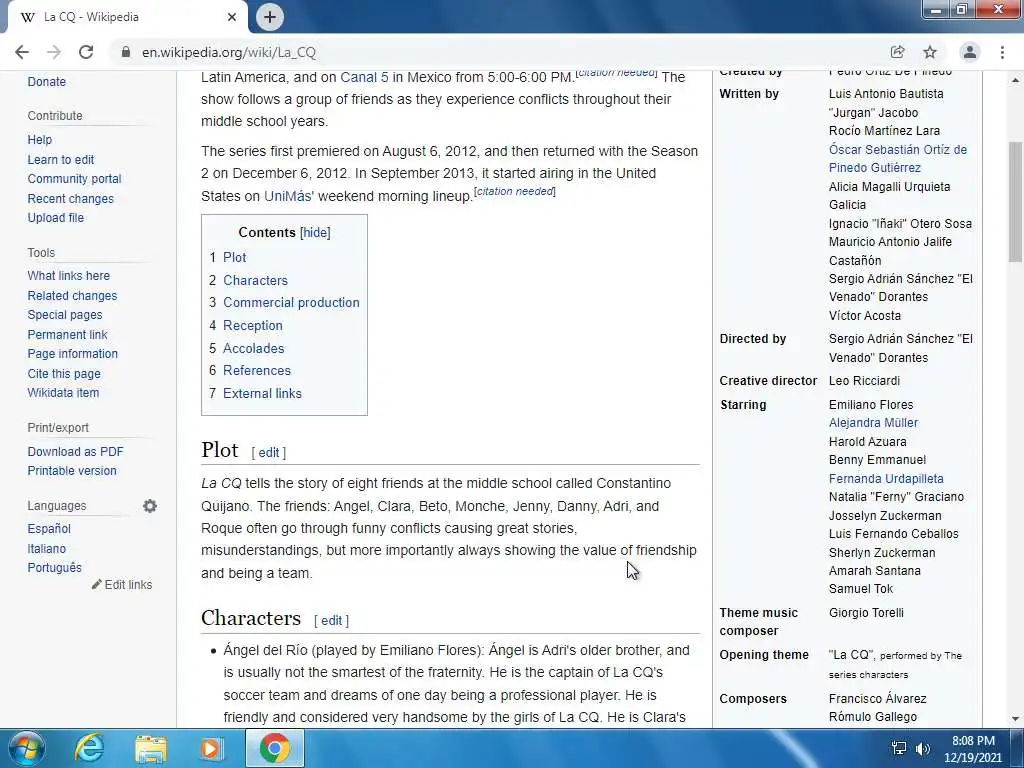Open Recent changes link
Image resolution: width=1024 pixels, height=768 pixels.
(71, 199)
